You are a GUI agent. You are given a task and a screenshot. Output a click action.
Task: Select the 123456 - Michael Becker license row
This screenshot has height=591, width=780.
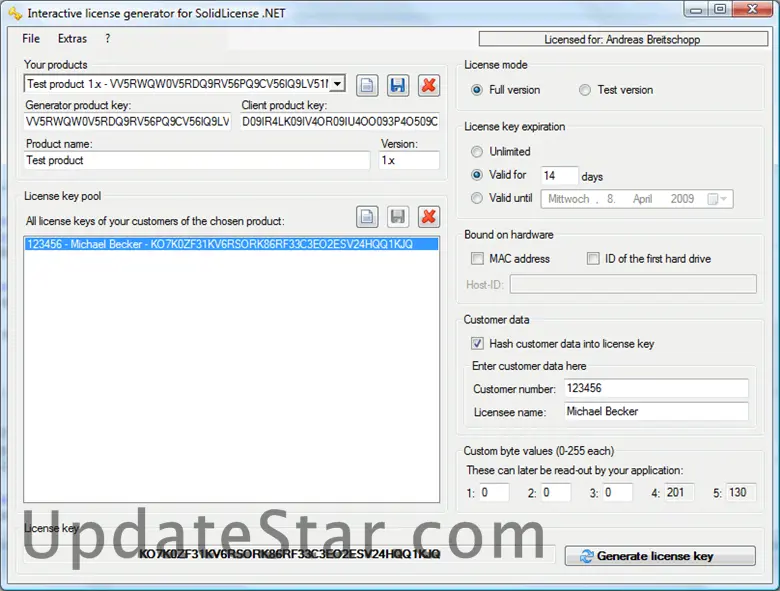(231, 244)
